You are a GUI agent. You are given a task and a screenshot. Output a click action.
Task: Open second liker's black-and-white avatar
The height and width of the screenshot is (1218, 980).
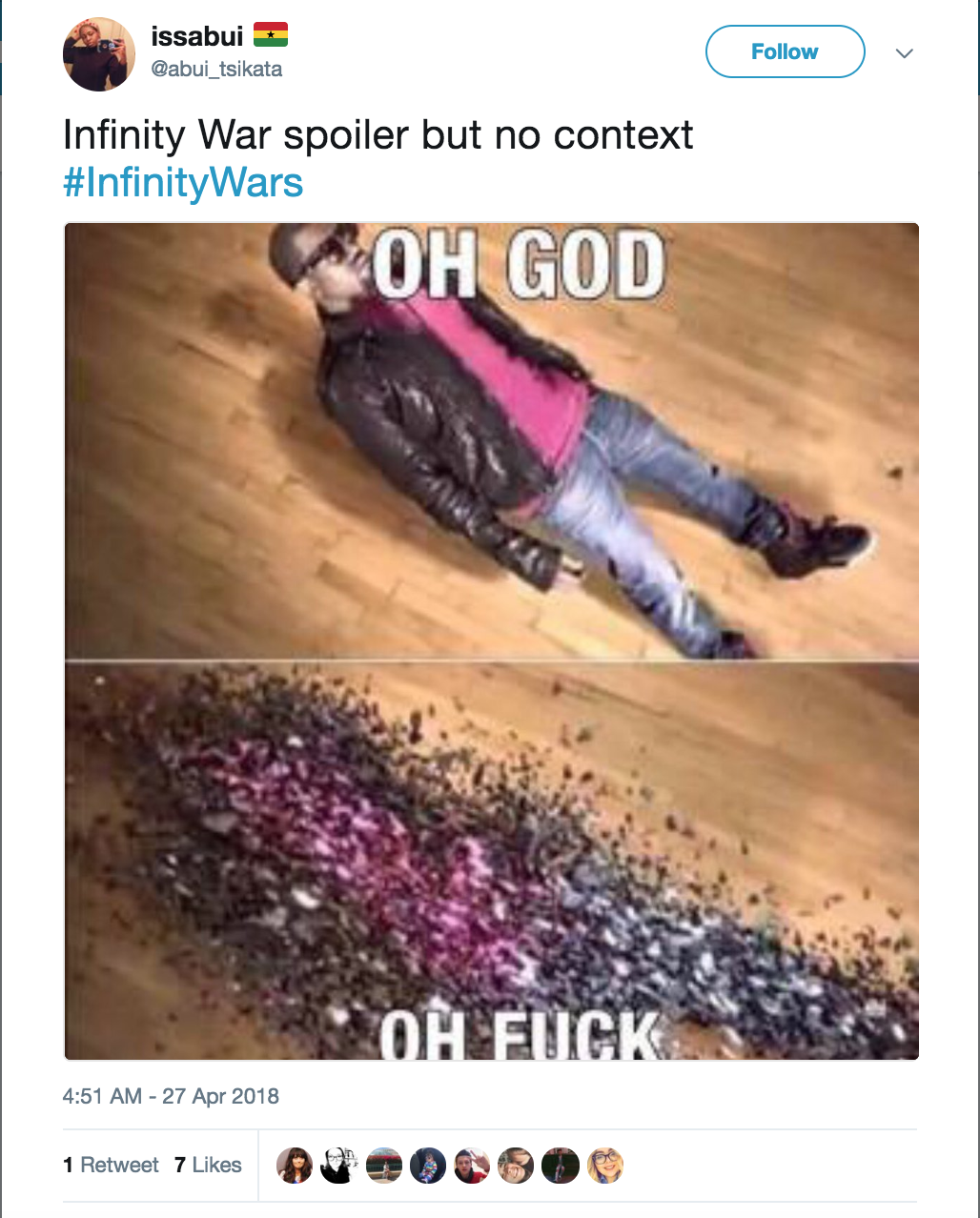point(338,1166)
